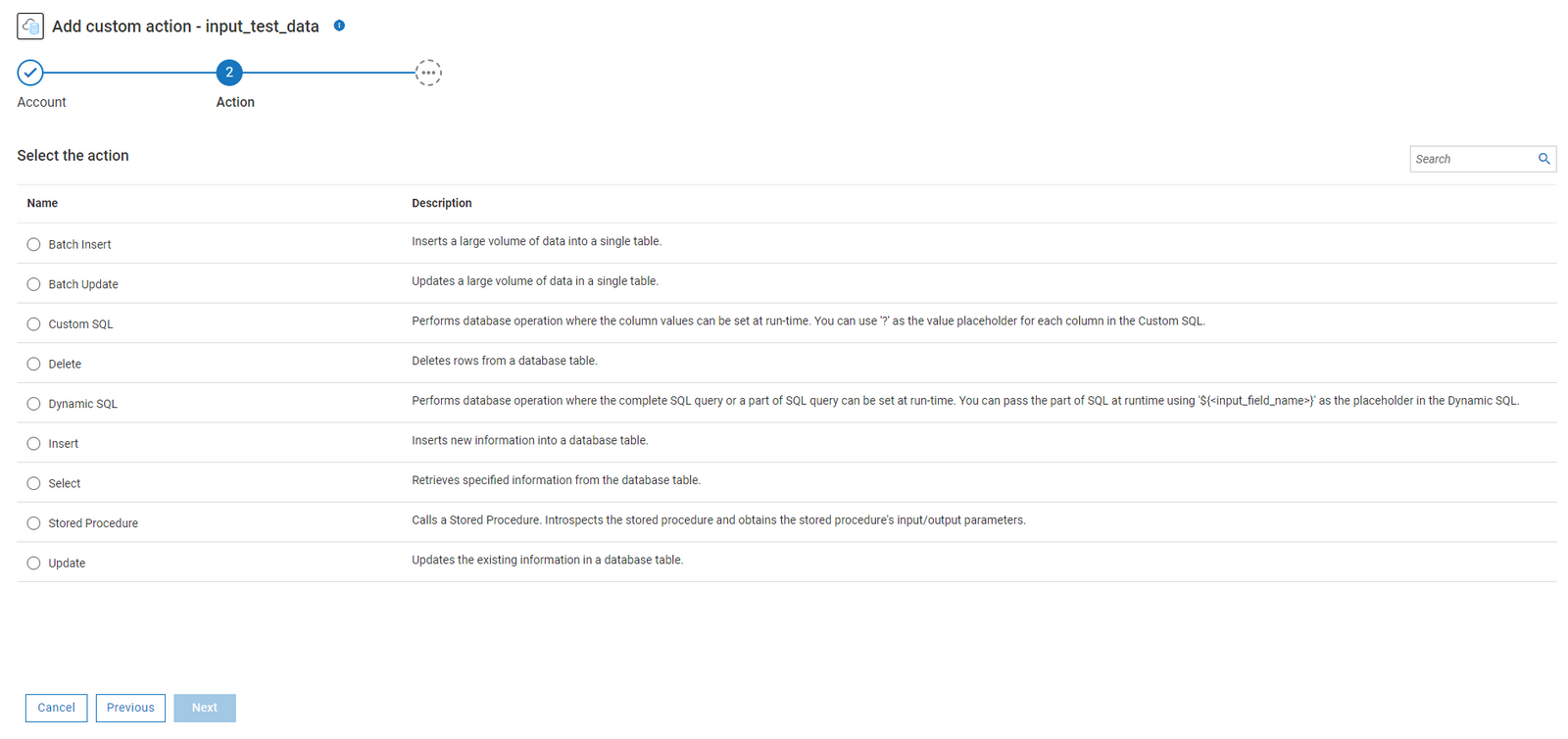
Task: Select the Select action radio button
Action: tap(33, 484)
